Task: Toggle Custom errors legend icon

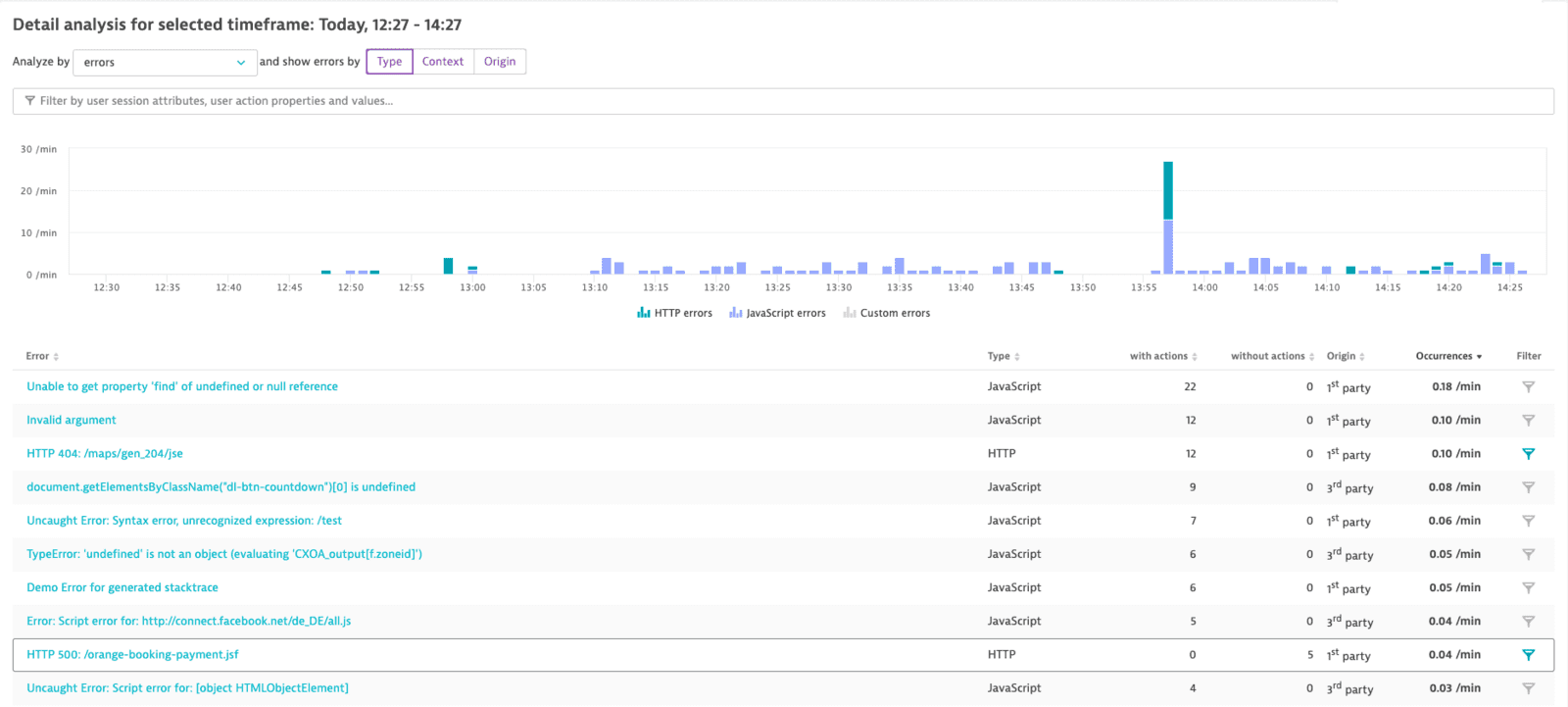Action: point(850,313)
